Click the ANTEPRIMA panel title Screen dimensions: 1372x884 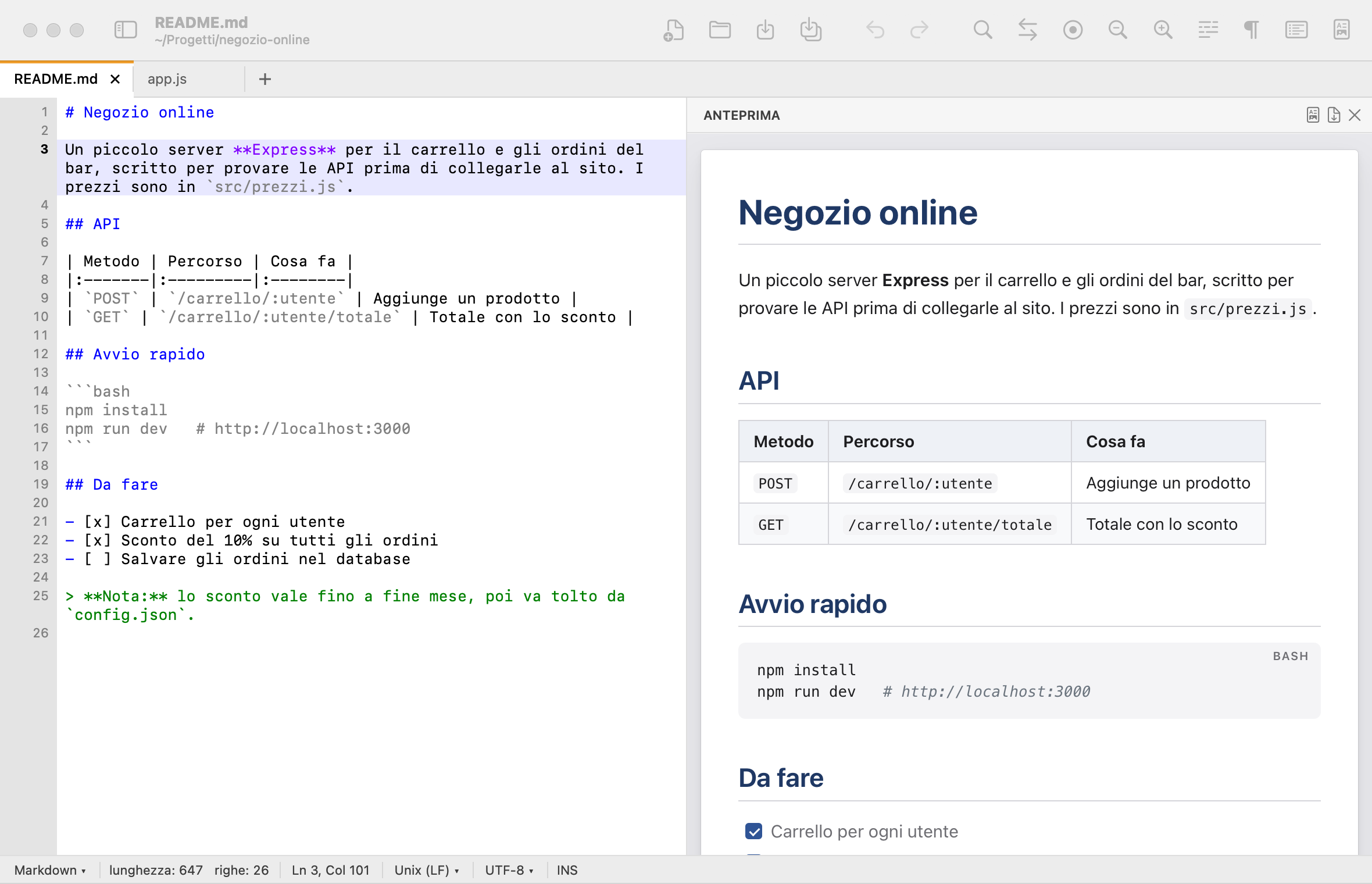742,115
